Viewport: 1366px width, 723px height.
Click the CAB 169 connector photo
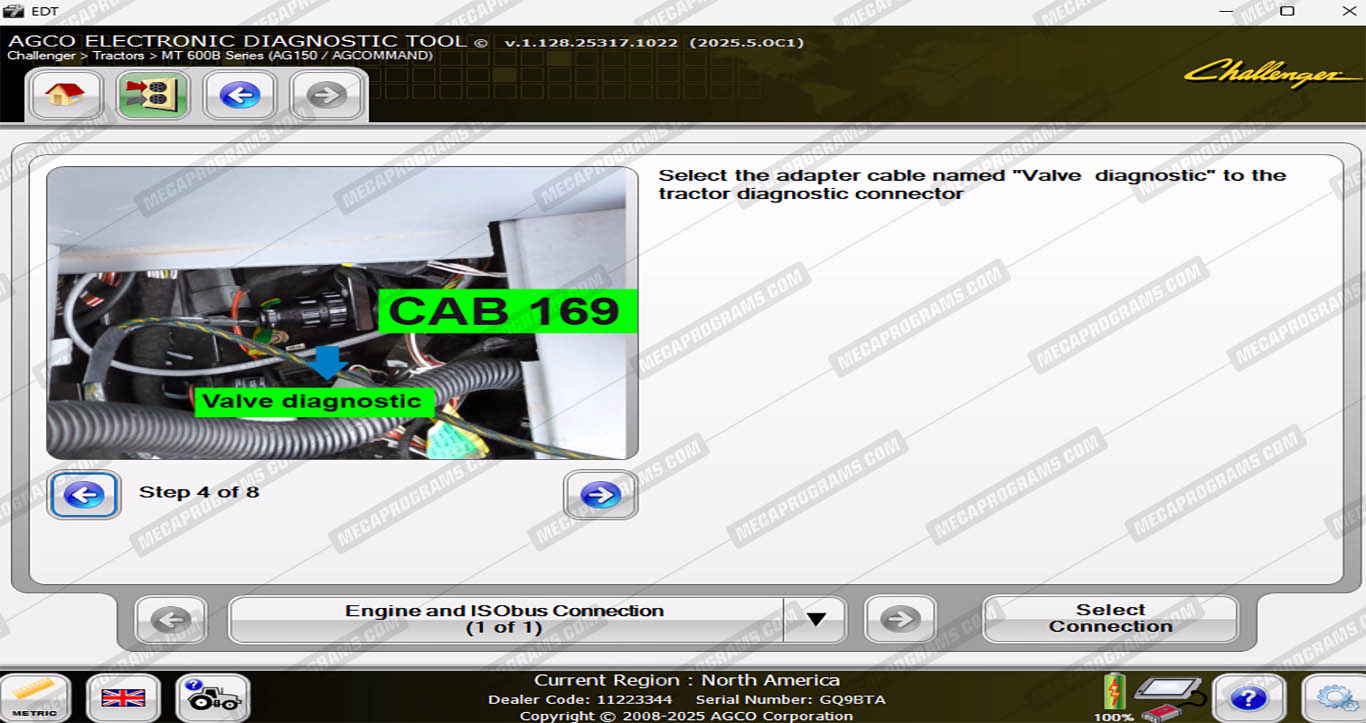click(x=342, y=313)
